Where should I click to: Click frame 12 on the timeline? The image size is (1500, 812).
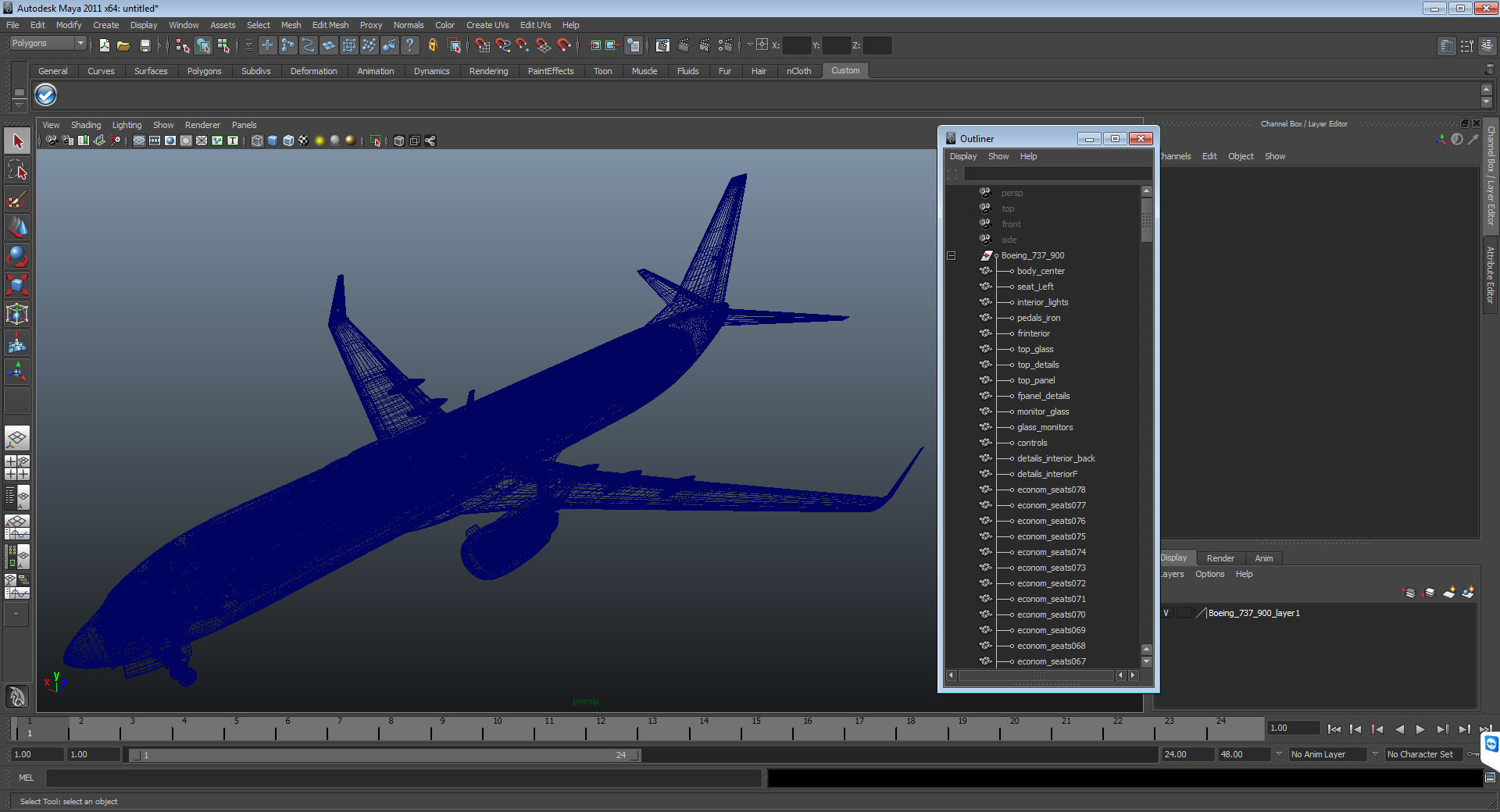(600, 728)
